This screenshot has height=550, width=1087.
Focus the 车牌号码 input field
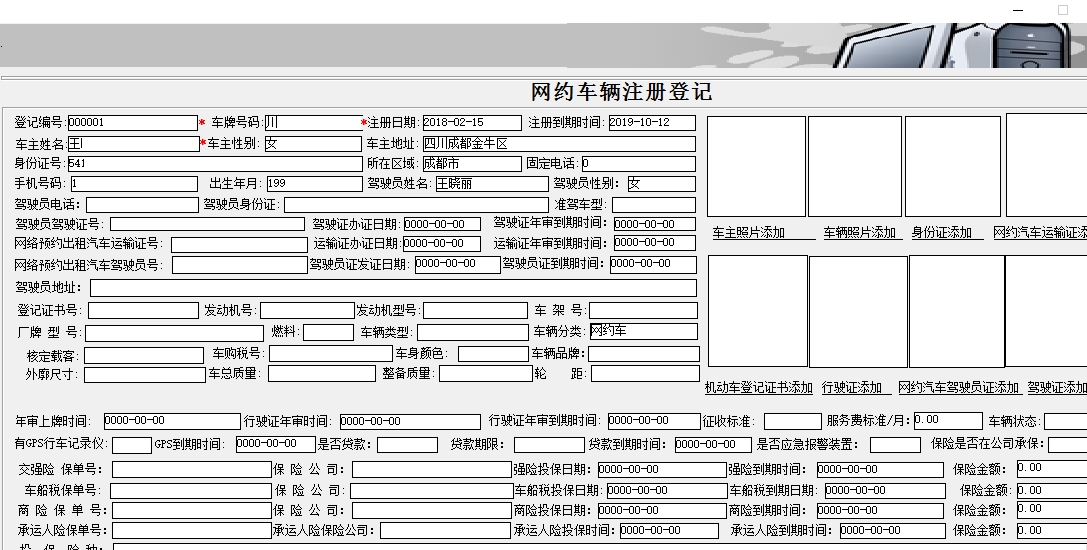click(312, 123)
